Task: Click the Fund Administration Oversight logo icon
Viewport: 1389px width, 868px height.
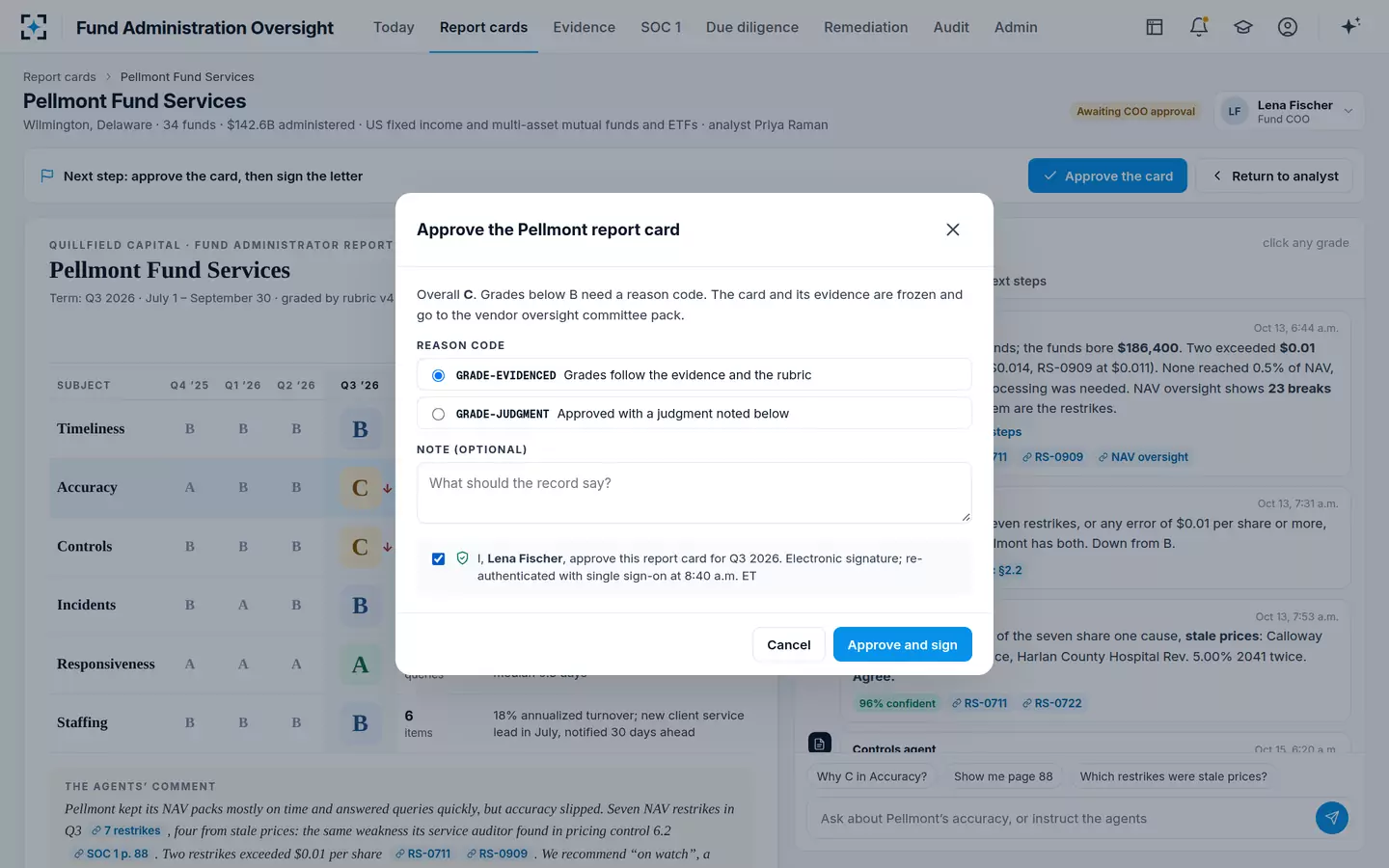Action: coord(34,27)
